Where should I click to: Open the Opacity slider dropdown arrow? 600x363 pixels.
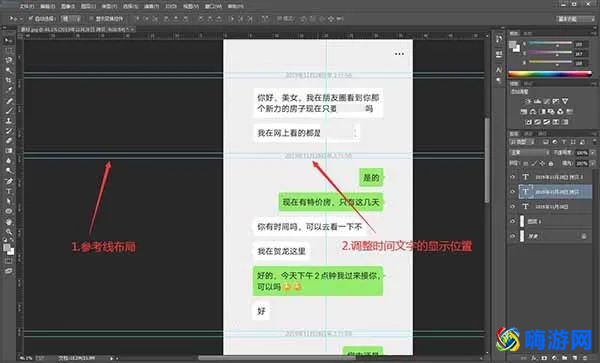(593, 153)
